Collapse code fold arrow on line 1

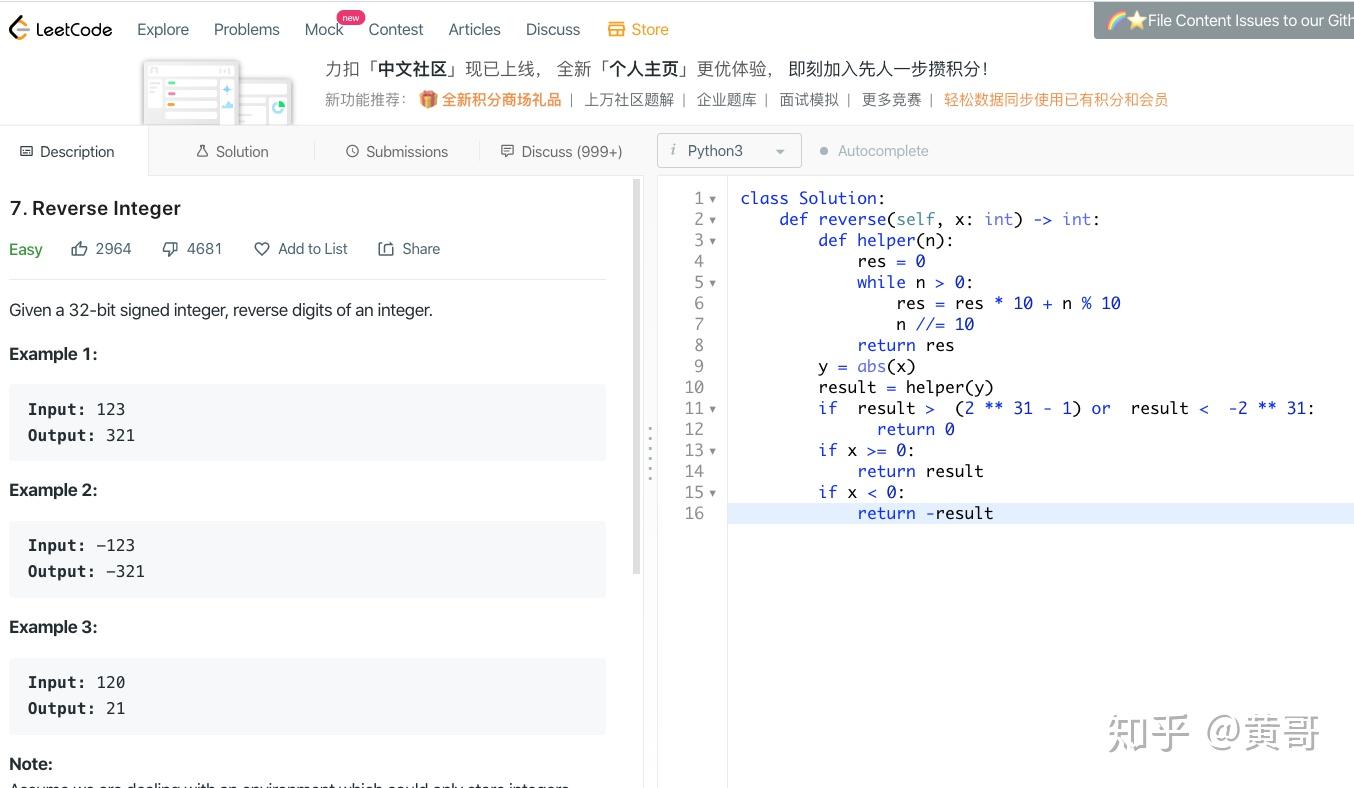[713, 199]
